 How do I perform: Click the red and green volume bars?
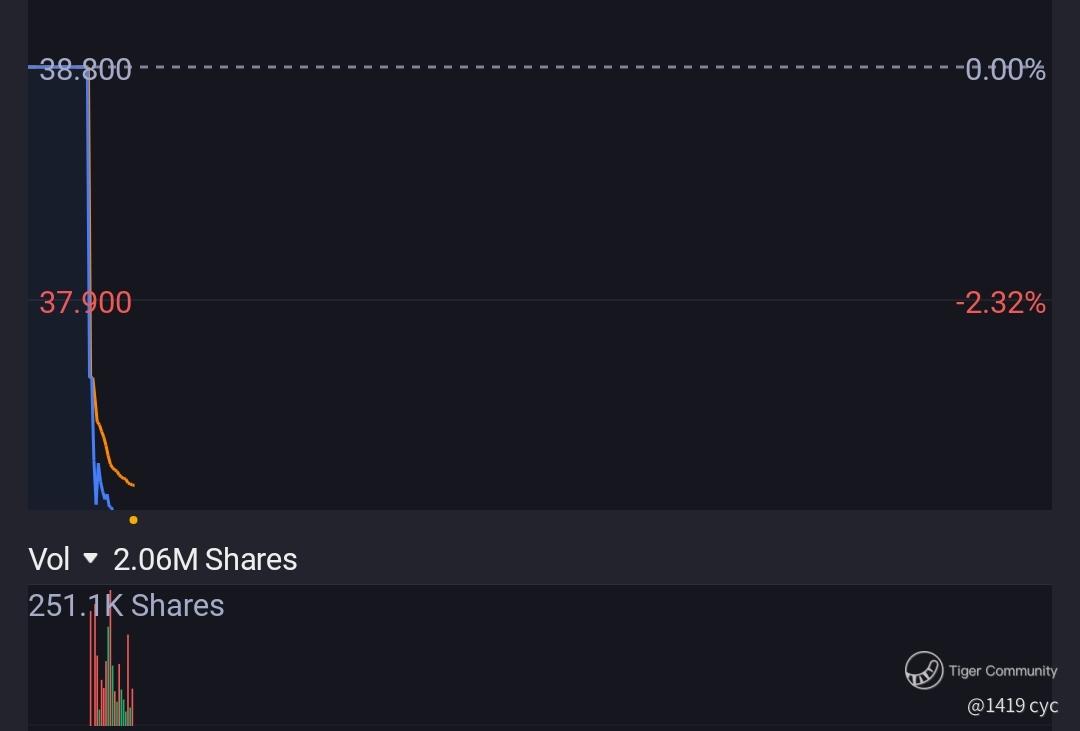click(x=110, y=680)
